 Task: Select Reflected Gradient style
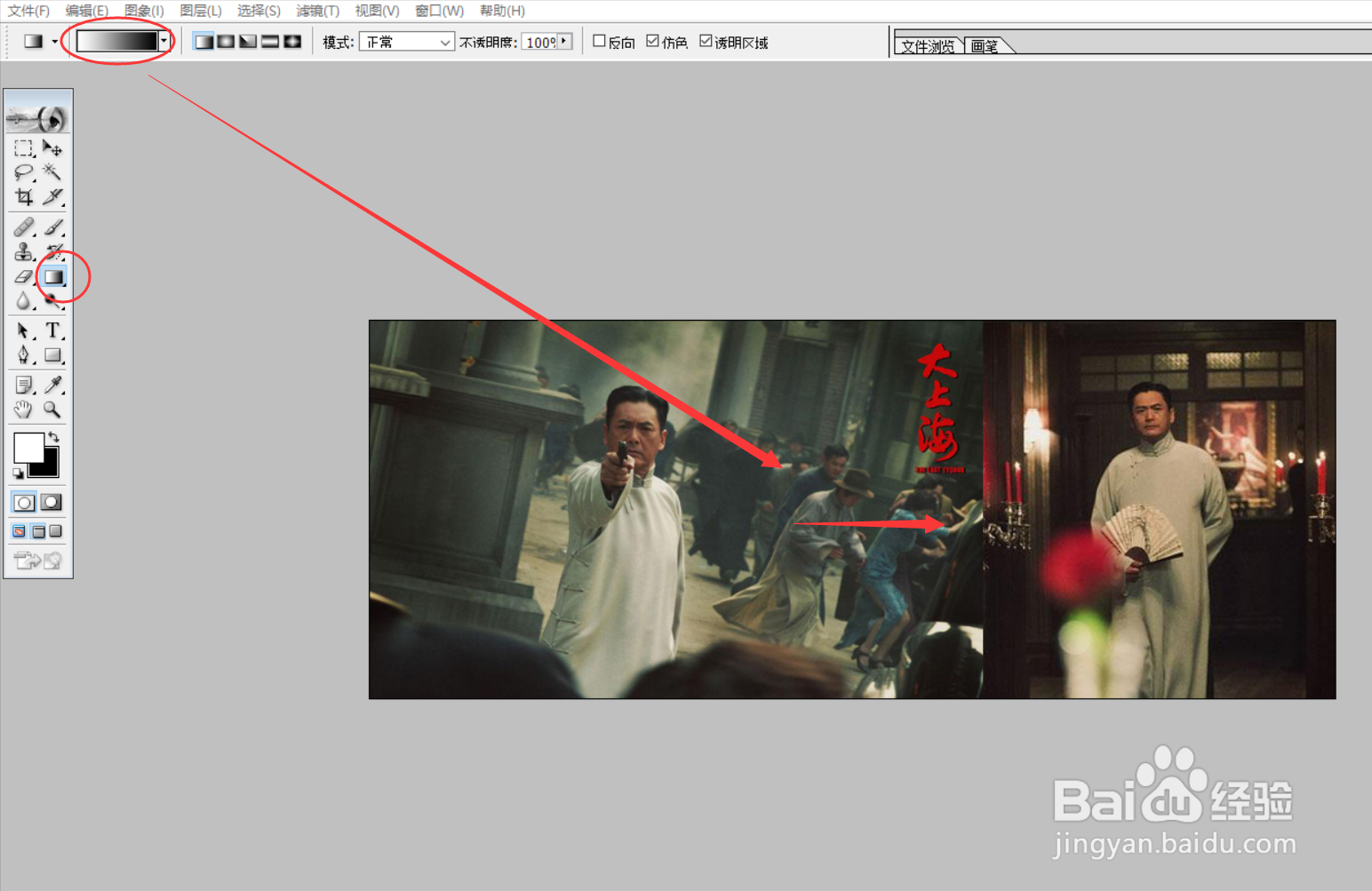pyautogui.click(x=270, y=42)
